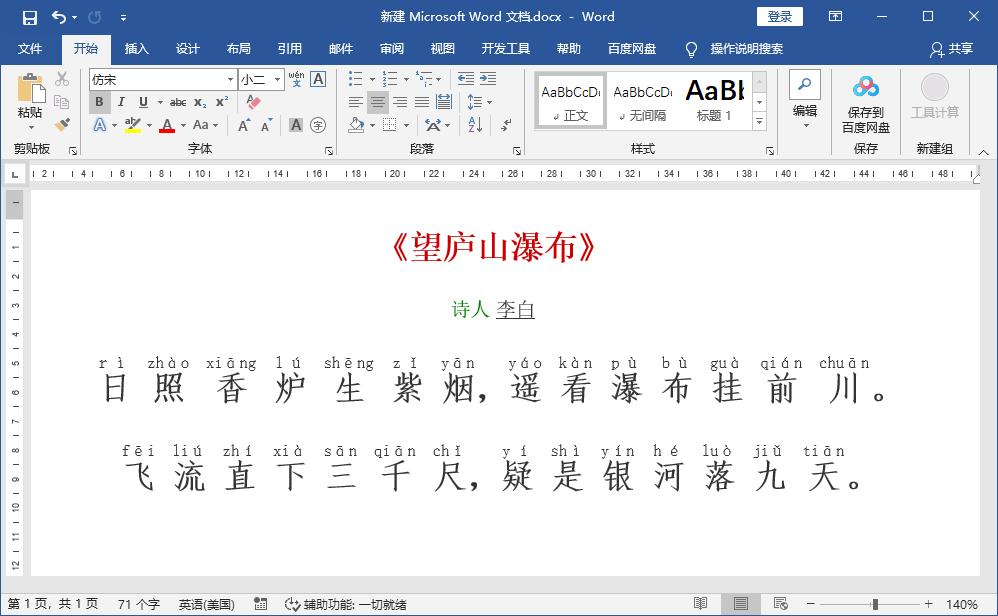Toggle underline formatting

[144, 101]
